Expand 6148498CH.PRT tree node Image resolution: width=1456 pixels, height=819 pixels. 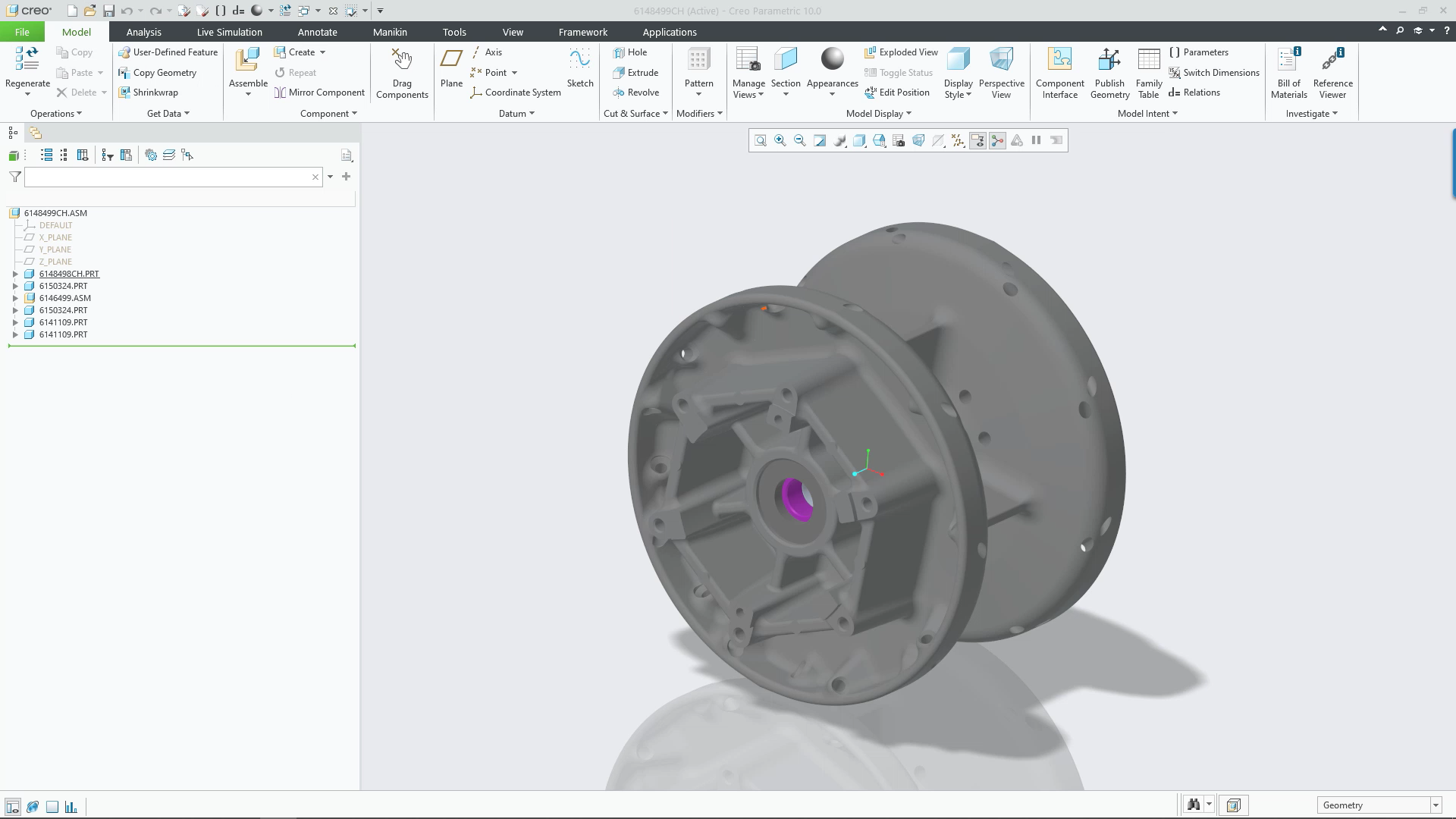[15, 274]
